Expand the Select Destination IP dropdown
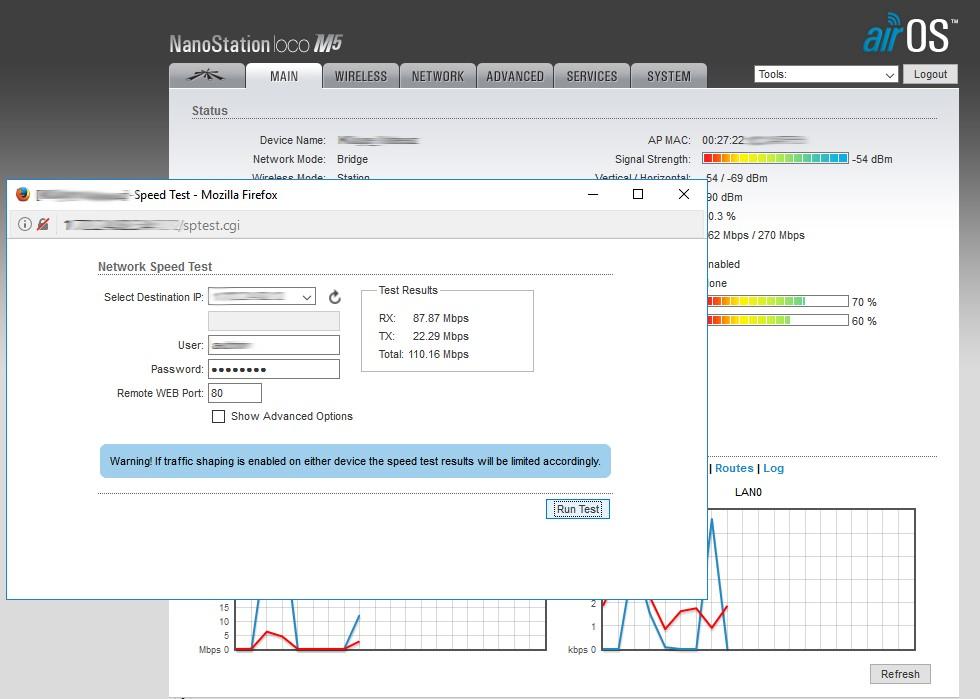This screenshot has height=699, width=980. pos(262,296)
